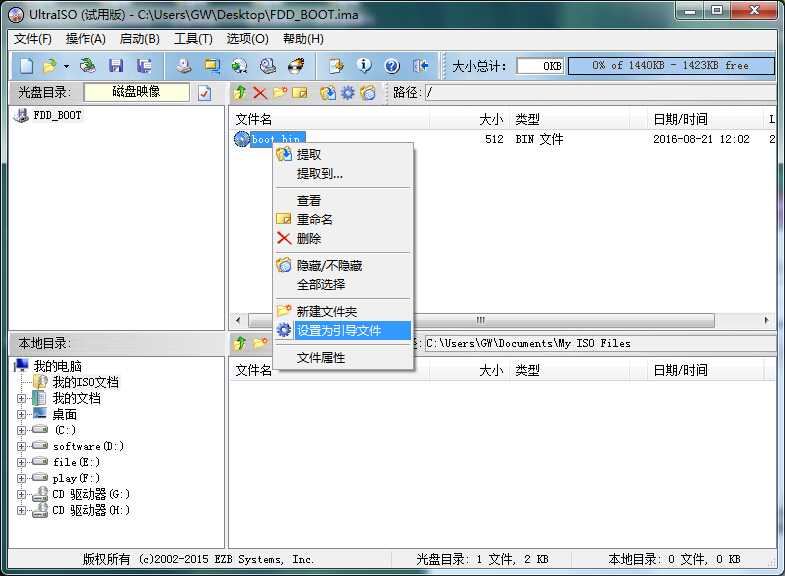This screenshot has width=785, height=576.
Task: Open the 操作(A) menu
Action: 86,39
